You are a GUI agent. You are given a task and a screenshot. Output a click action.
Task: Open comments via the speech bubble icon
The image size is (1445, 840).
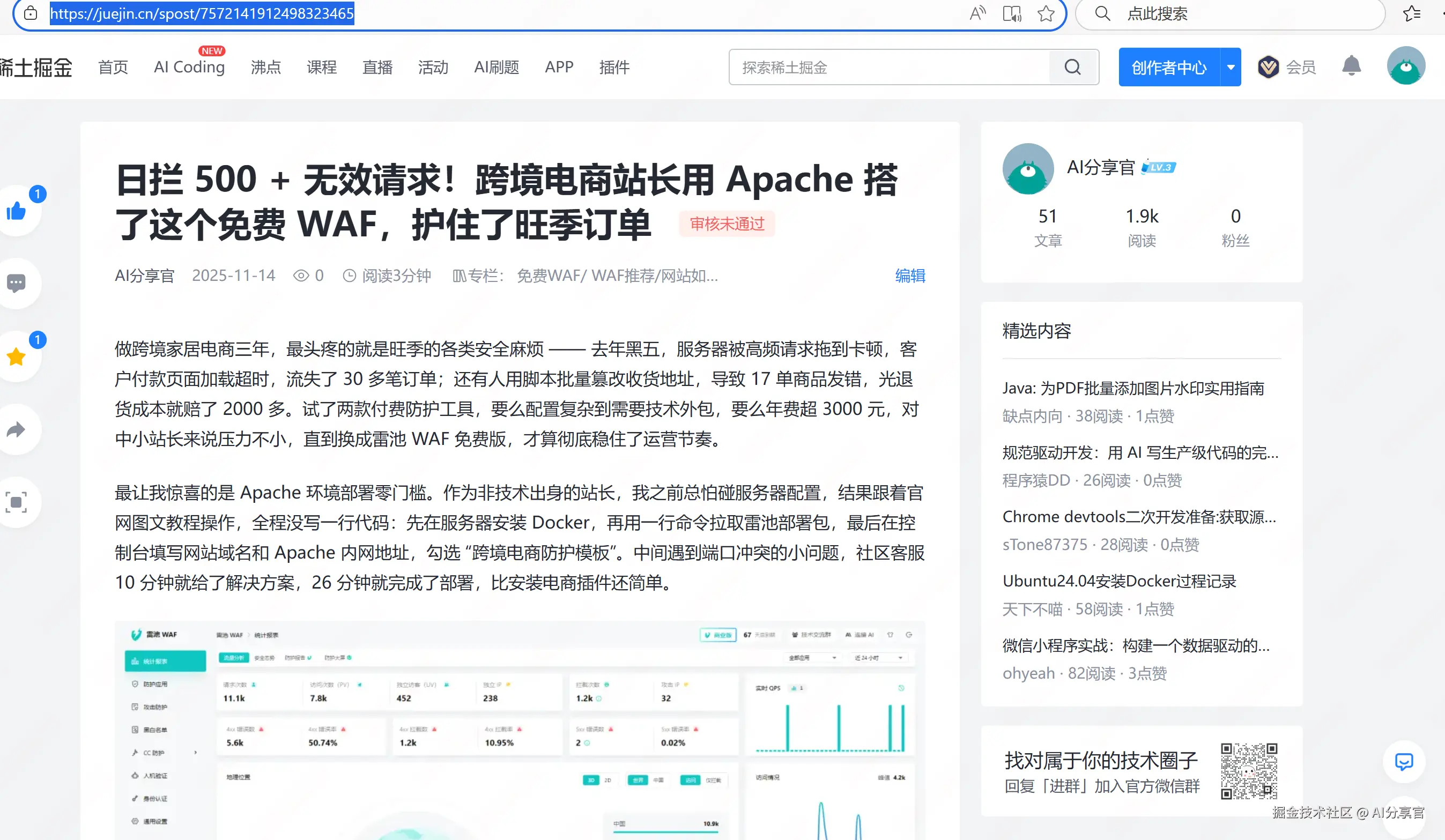click(17, 283)
